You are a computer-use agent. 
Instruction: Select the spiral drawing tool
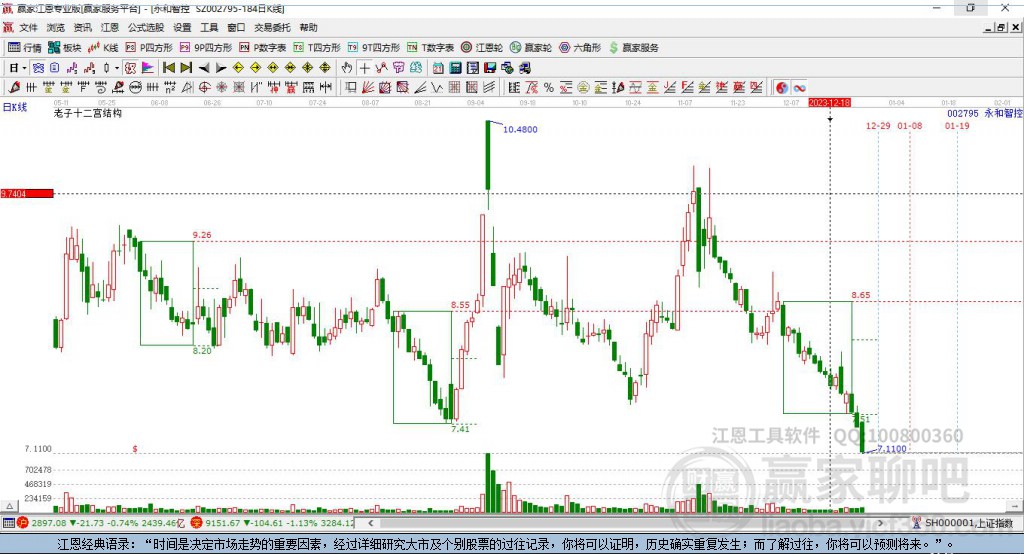click(x=101, y=87)
